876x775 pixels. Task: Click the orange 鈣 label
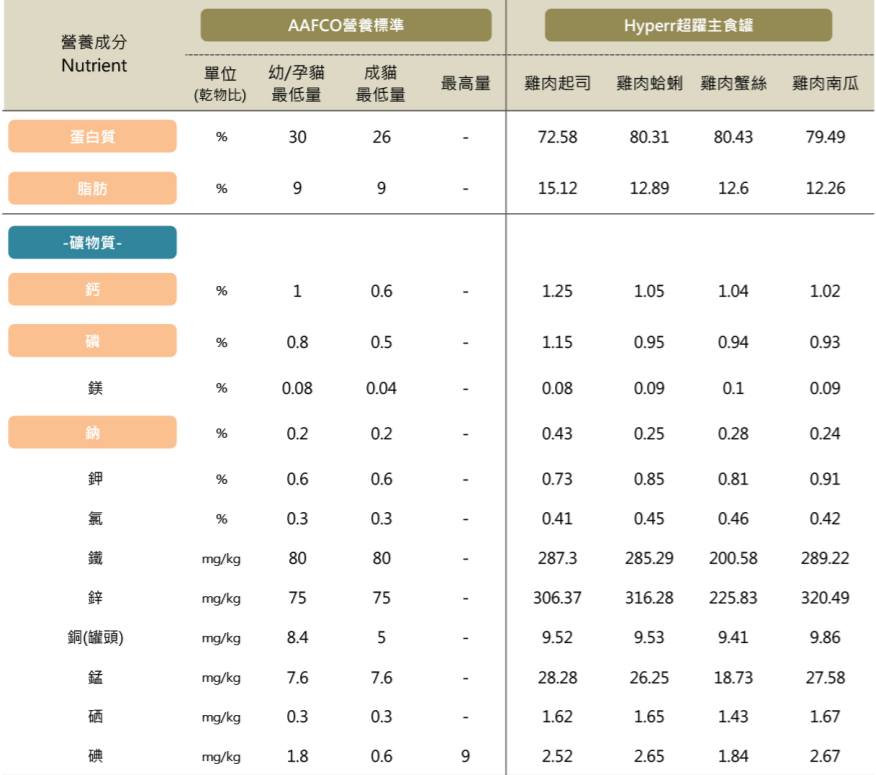[x=92, y=289]
